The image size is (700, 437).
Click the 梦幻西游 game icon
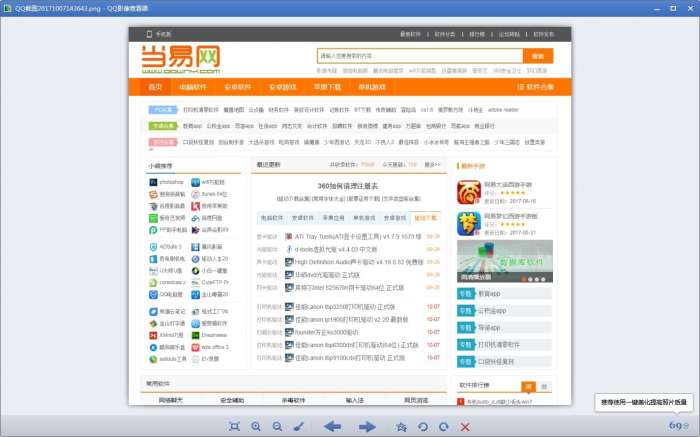click(469, 224)
